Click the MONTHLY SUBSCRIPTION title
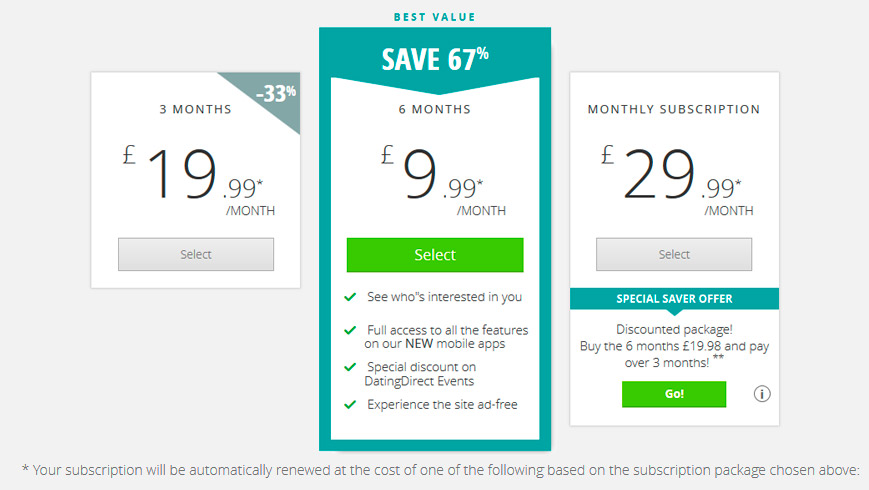The height and width of the screenshot is (490, 869). pyautogui.click(x=674, y=109)
